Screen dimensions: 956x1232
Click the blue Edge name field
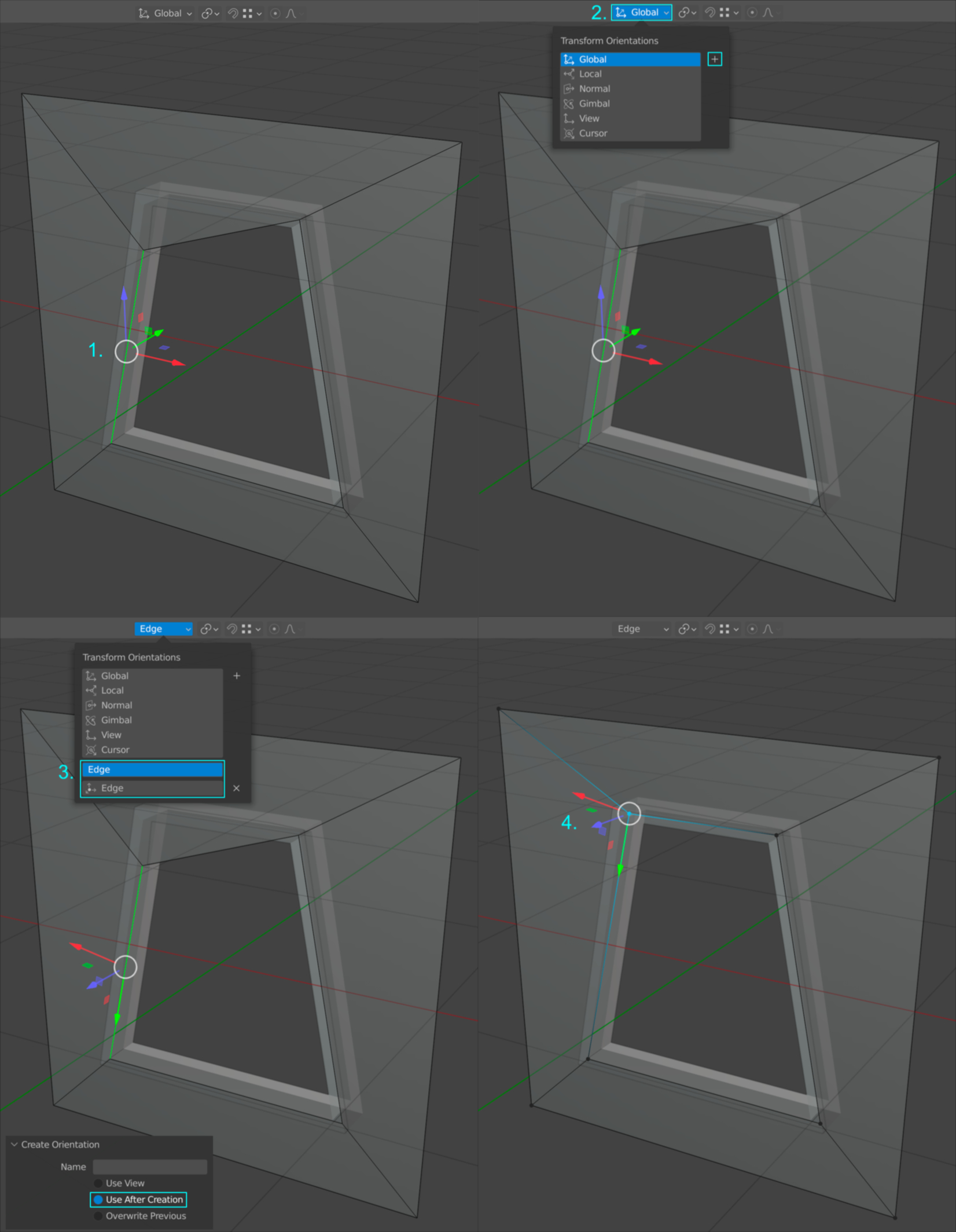click(x=153, y=769)
